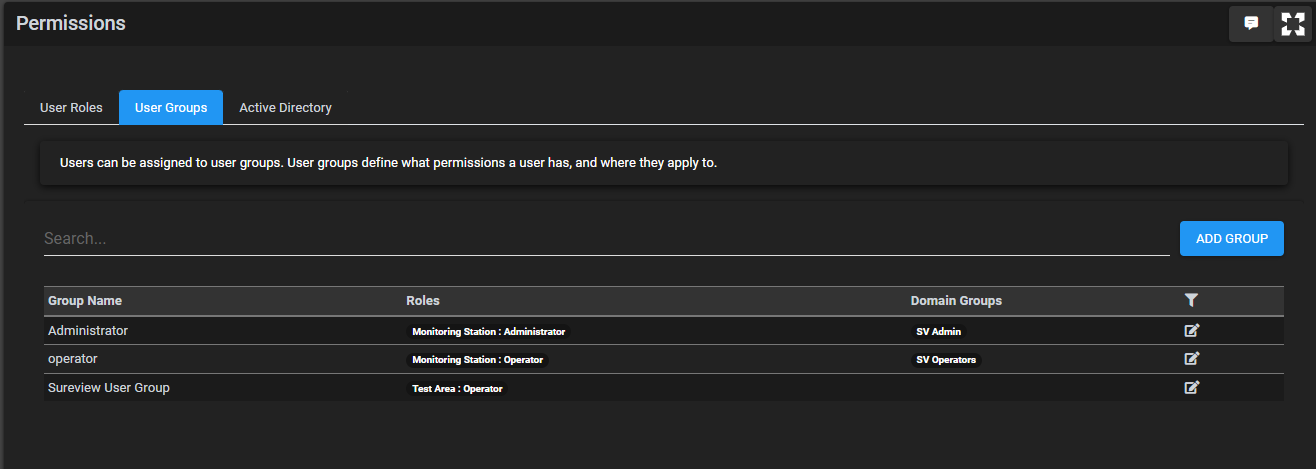
Task: Click the Monitoring Station : Administrator role tag
Action: point(488,331)
